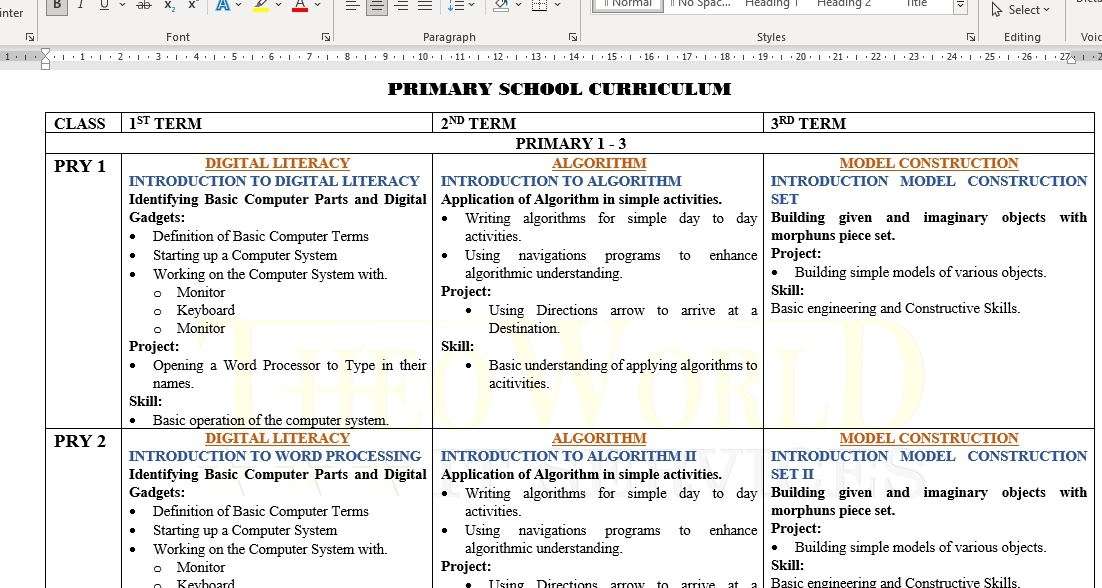The height and width of the screenshot is (588, 1102).
Task: Open the Select dropdown in Editing
Action: [1020, 9]
